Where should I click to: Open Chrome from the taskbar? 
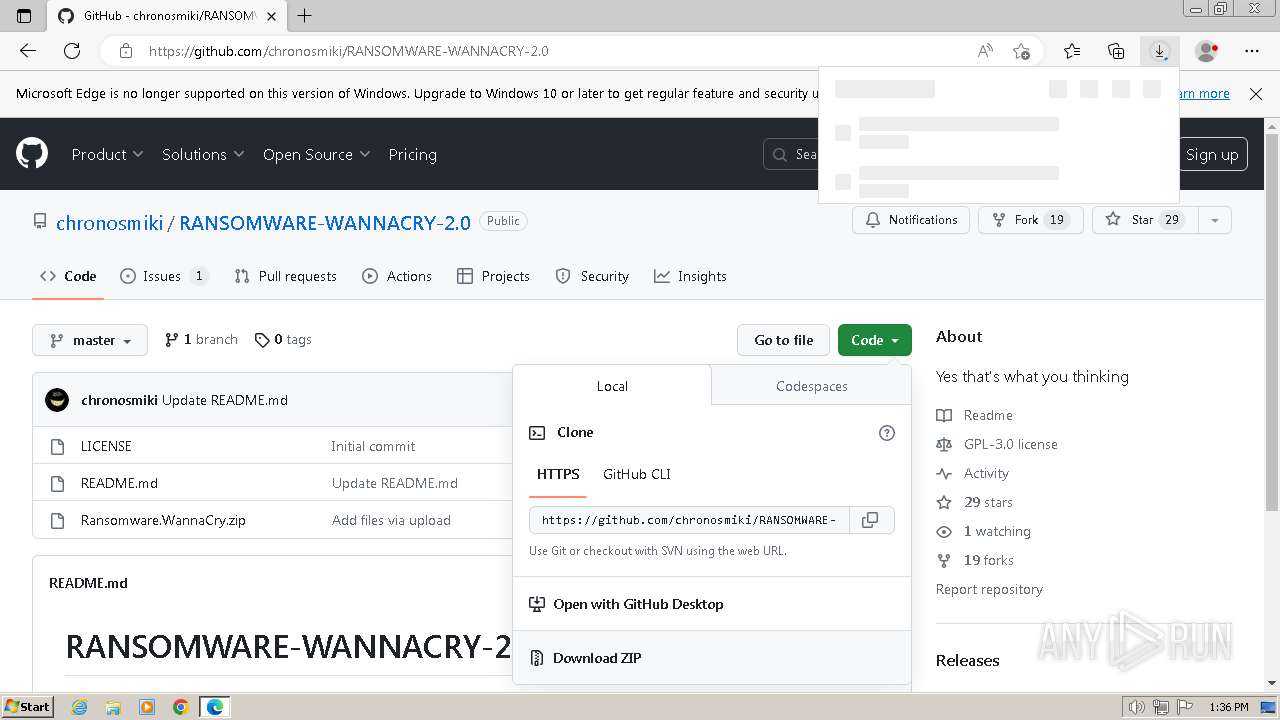(x=181, y=707)
